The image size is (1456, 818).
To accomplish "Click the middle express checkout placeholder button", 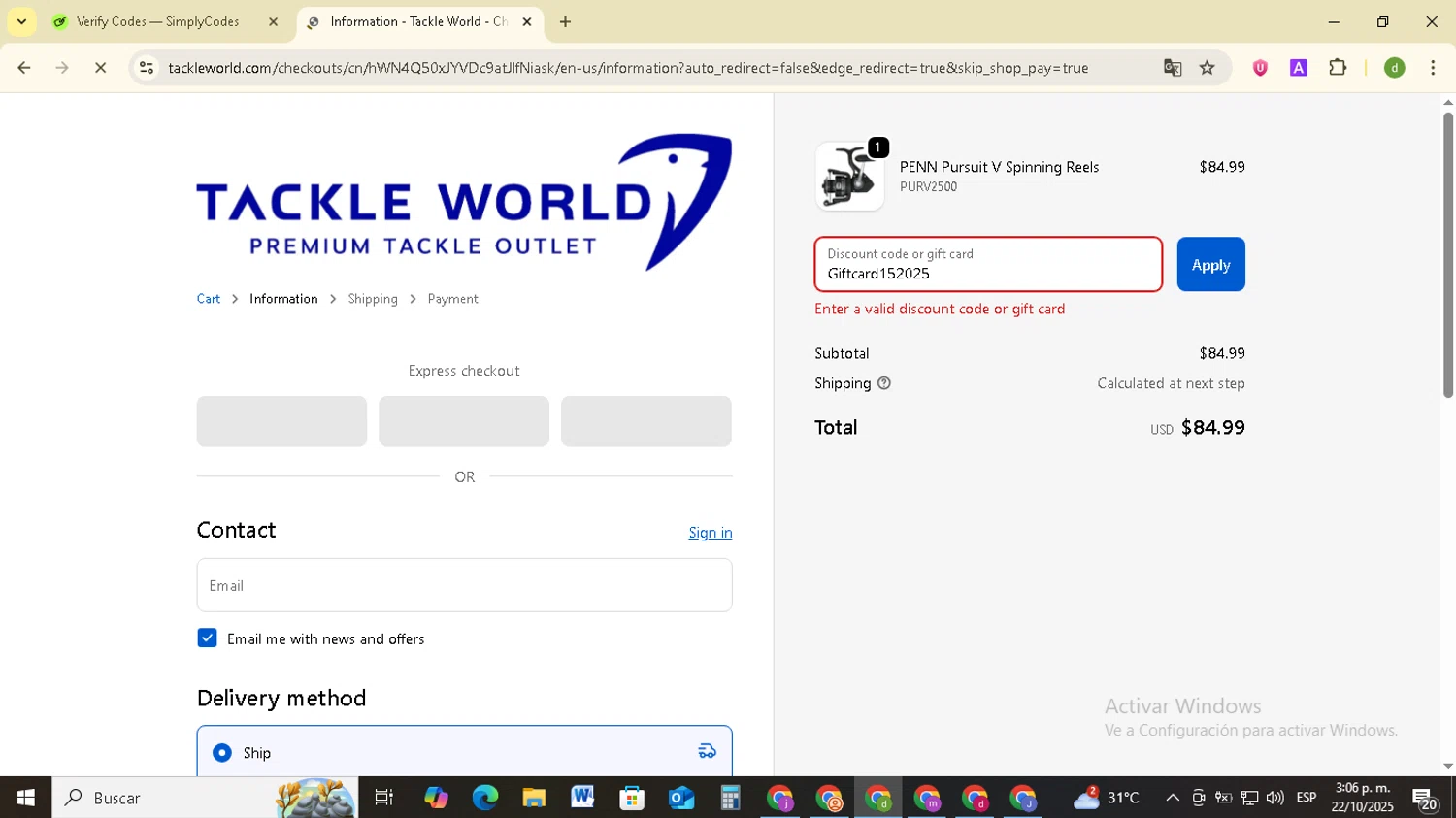I will click(x=464, y=421).
